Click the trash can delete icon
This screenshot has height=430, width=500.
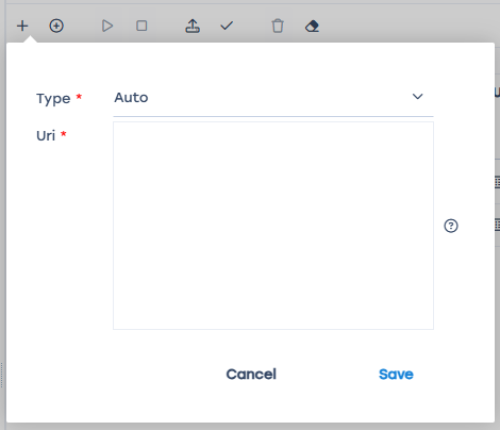click(278, 26)
